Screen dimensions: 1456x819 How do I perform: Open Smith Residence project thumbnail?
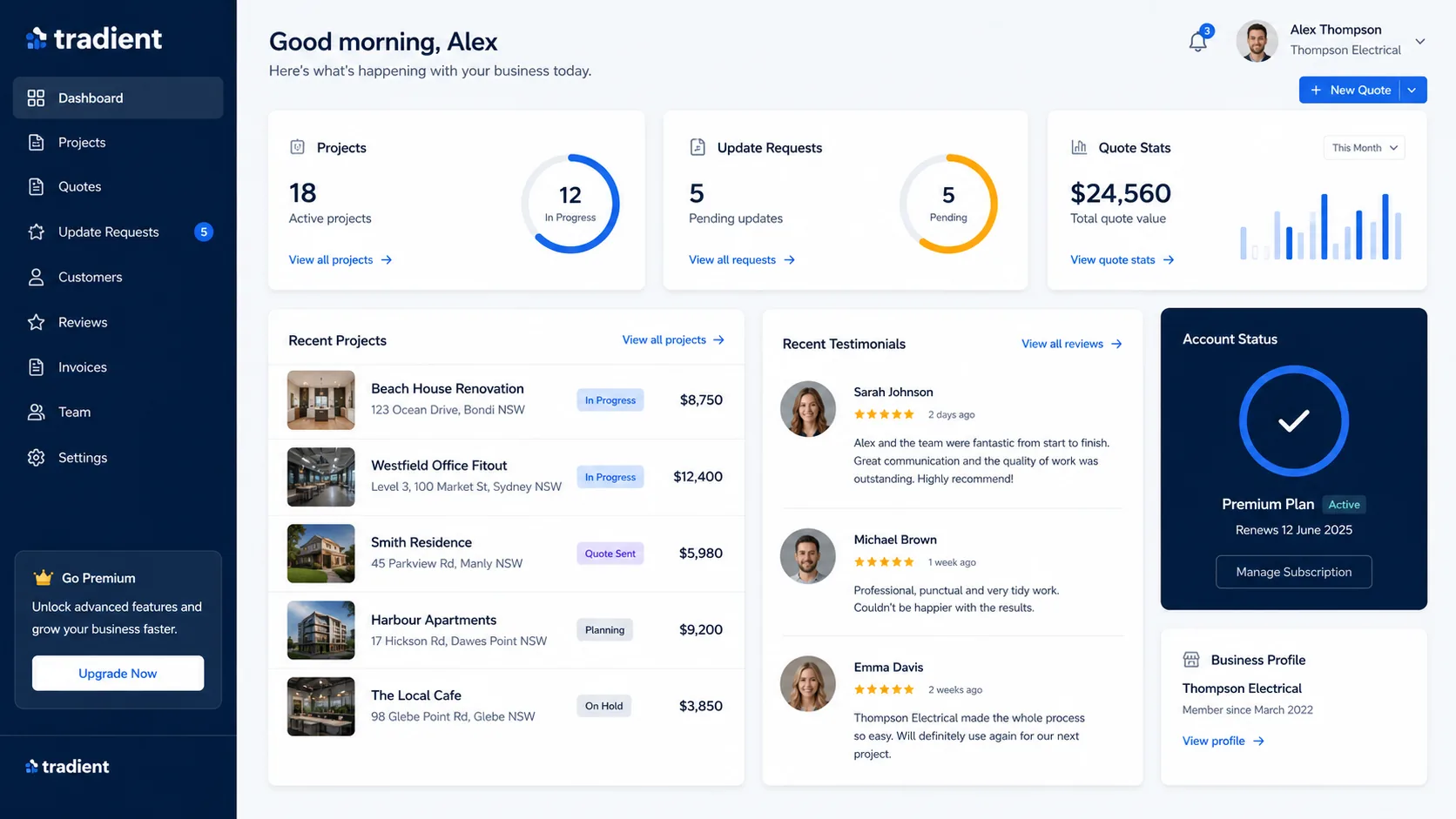click(x=321, y=554)
